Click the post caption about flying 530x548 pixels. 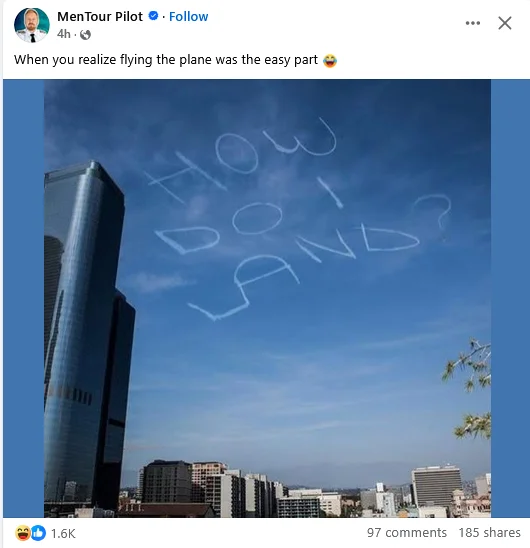[x=166, y=60]
